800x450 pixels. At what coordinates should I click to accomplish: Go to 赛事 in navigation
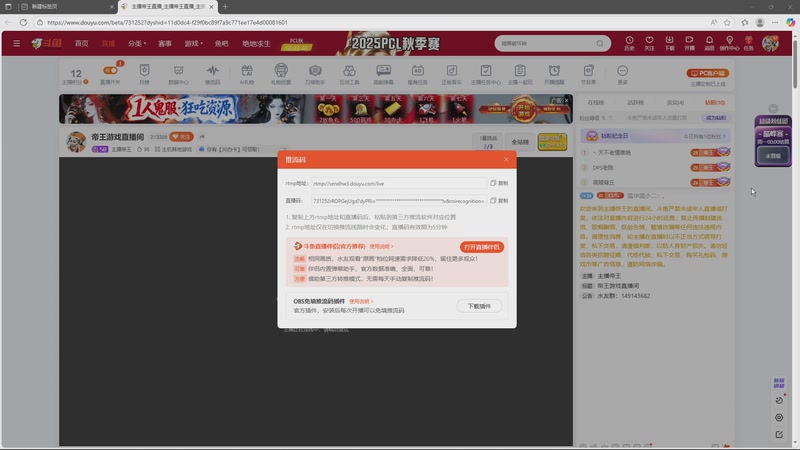(x=165, y=43)
